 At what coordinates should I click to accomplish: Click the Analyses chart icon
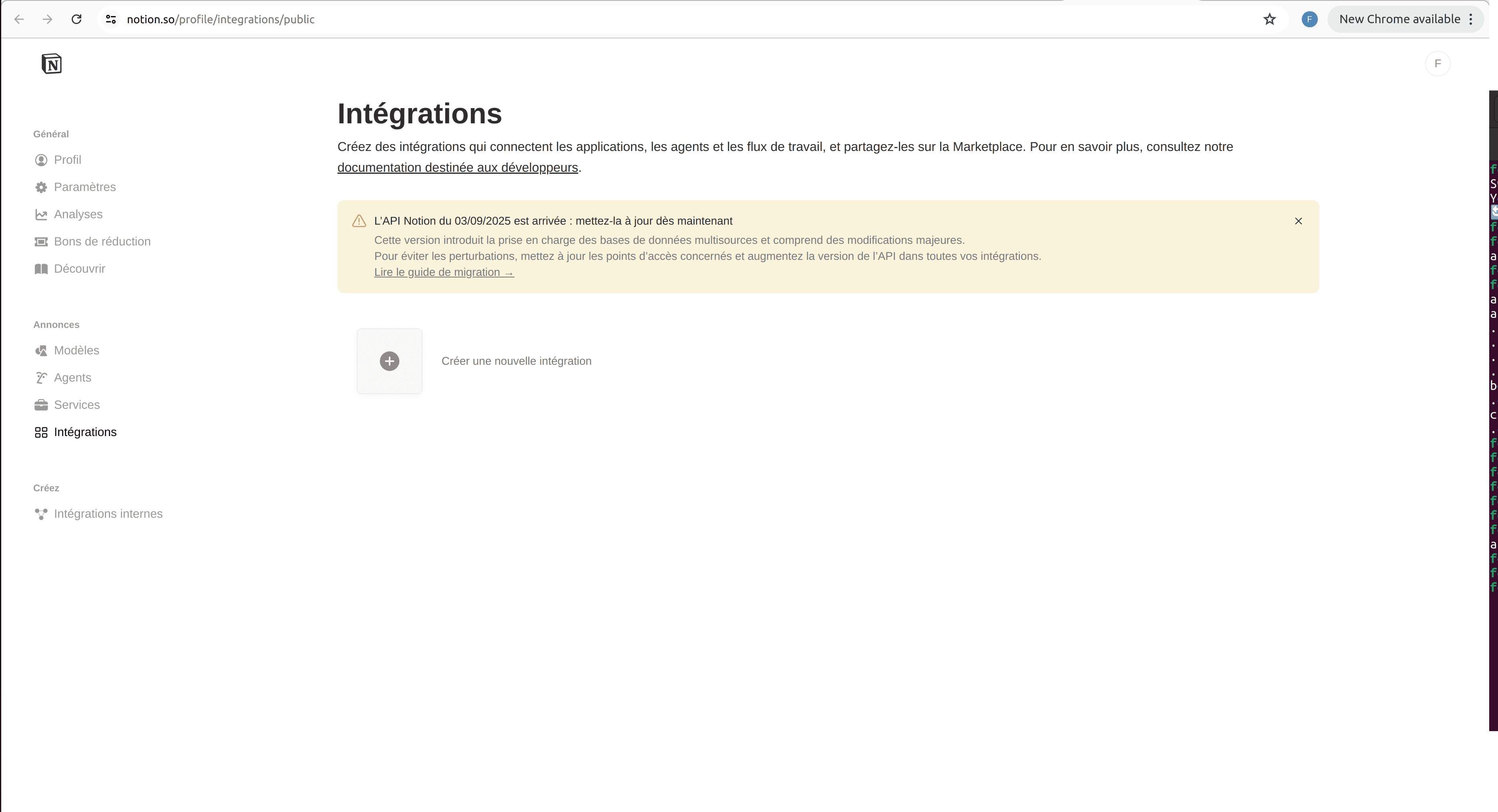[x=41, y=215]
